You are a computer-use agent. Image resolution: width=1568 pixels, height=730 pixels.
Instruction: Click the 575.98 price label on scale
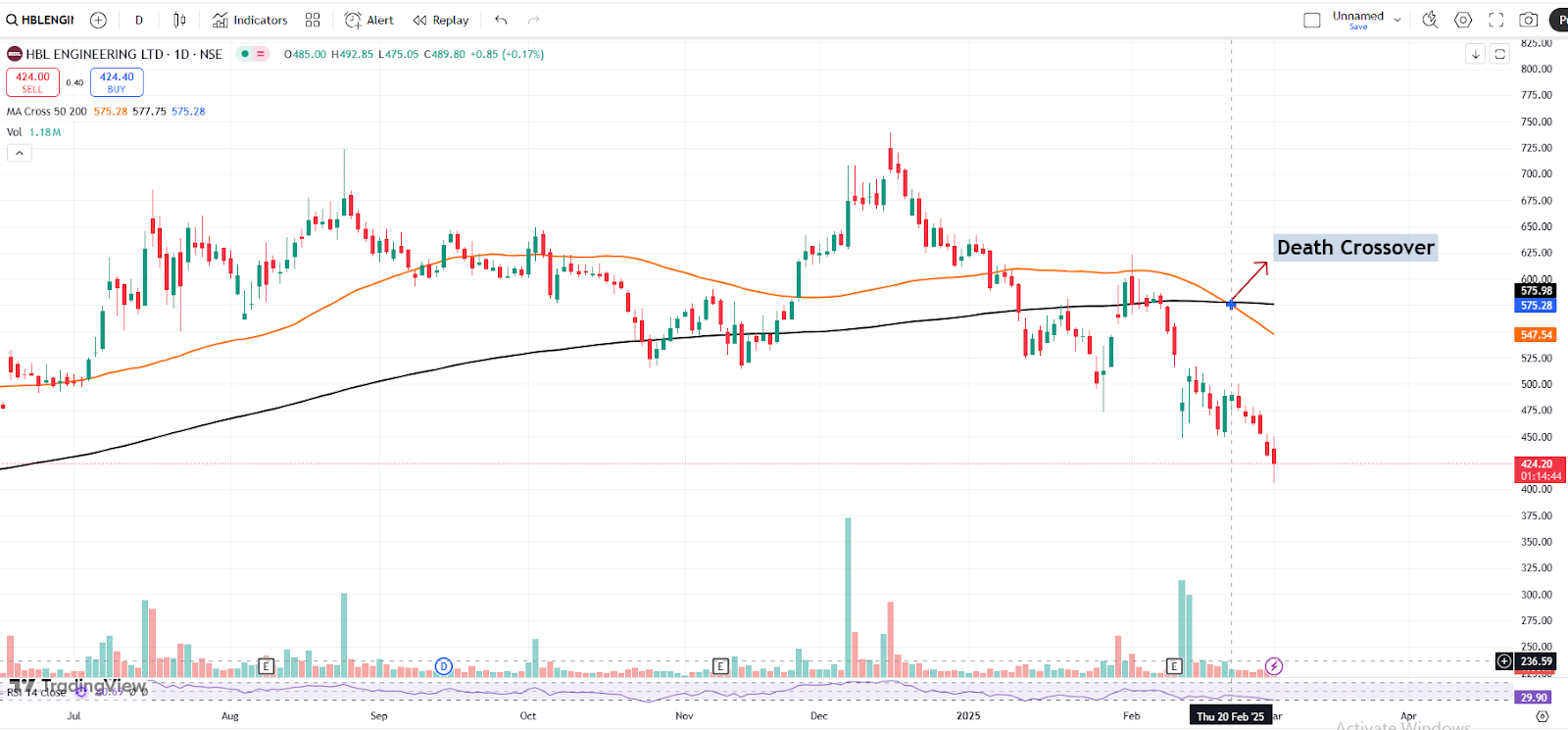click(x=1536, y=291)
